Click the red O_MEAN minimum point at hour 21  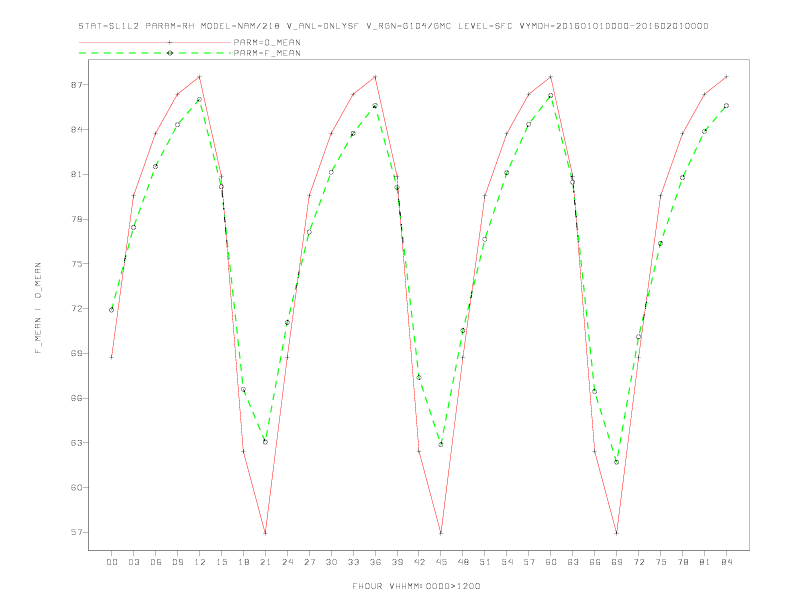(265, 533)
